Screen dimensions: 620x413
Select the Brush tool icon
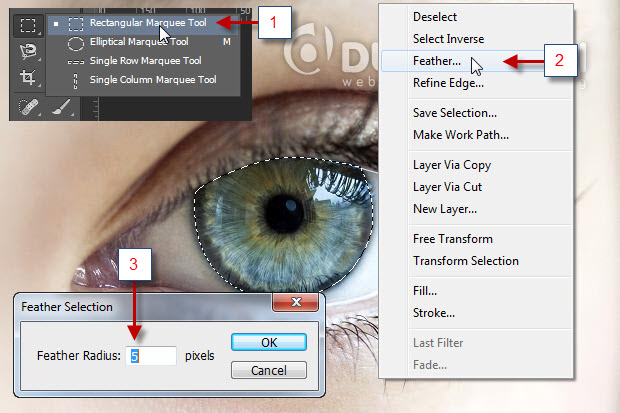pos(62,107)
